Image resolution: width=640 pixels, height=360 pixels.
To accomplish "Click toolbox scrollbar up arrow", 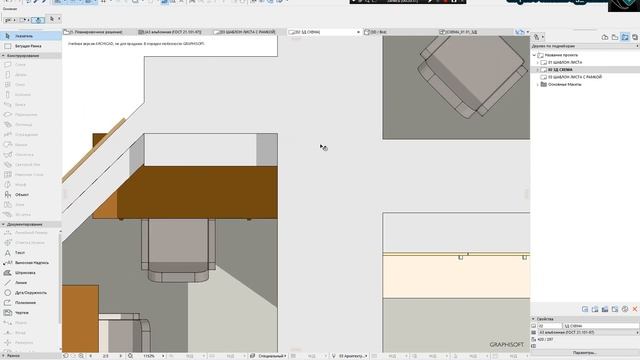I will click(x=60, y=231).
